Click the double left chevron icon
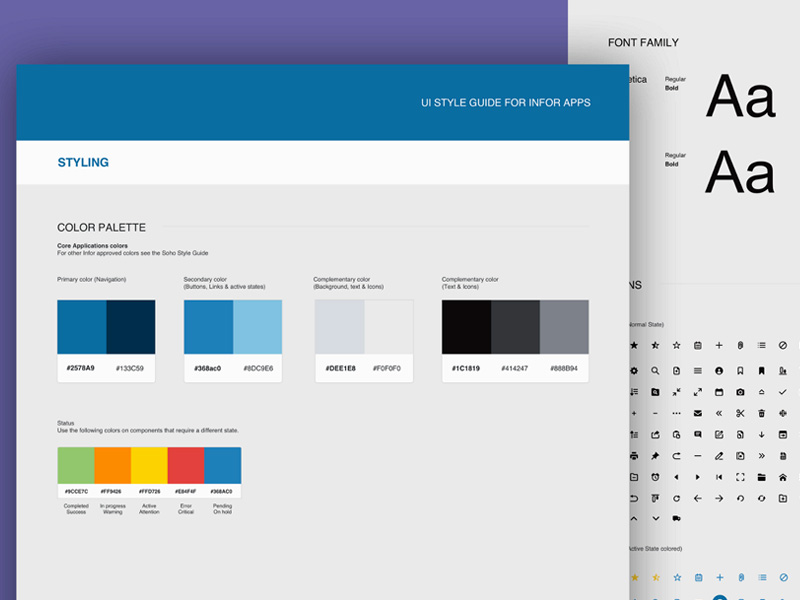The height and width of the screenshot is (600, 800). click(719, 413)
